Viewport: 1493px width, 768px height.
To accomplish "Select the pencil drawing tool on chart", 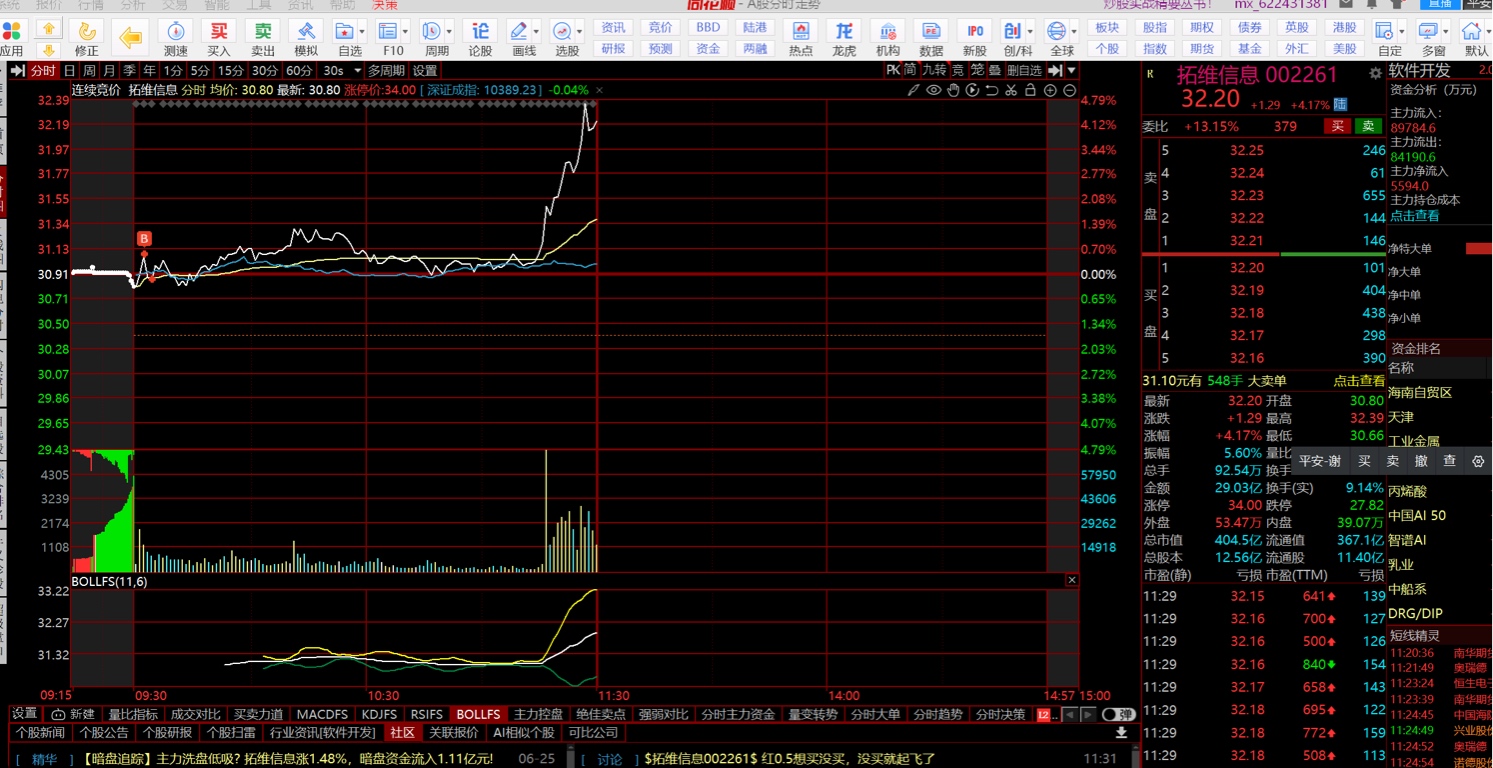I will [x=914, y=90].
